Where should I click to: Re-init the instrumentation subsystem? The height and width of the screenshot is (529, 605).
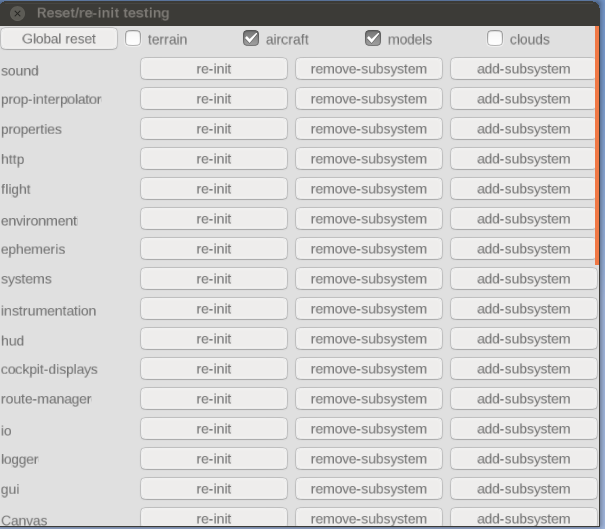(x=214, y=309)
